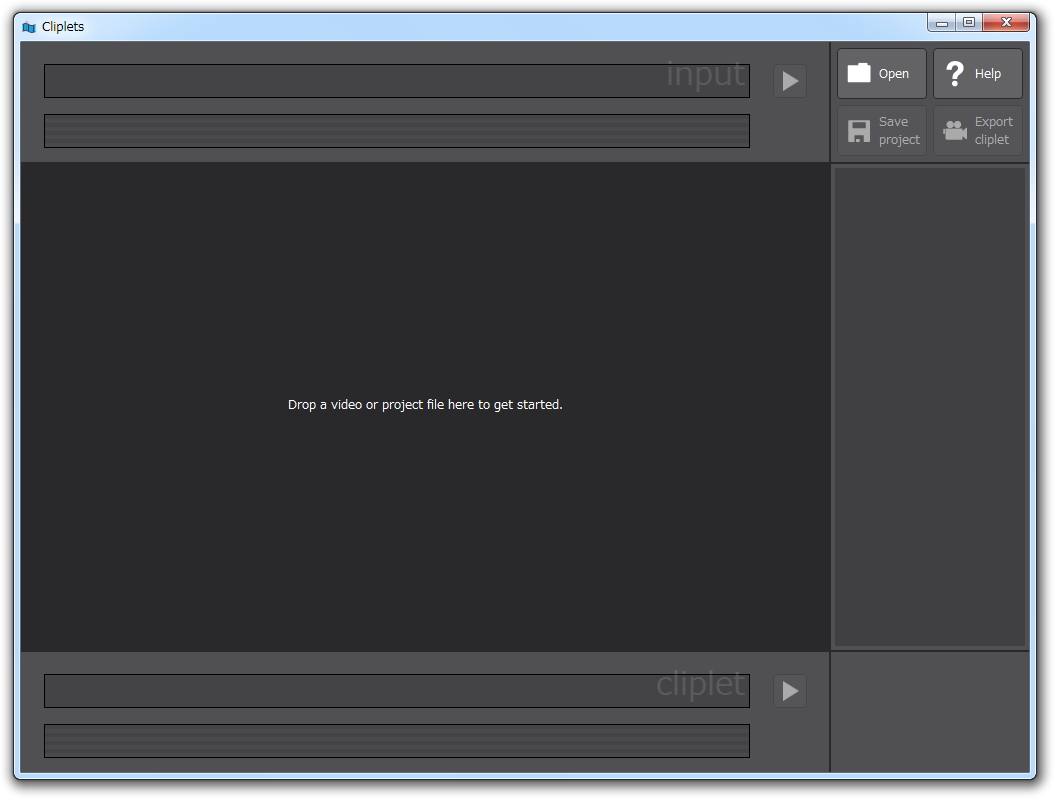The height and width of the screenshot is (799, 1054).
Task: Click the lower striped input track
Action: point(397,131)
